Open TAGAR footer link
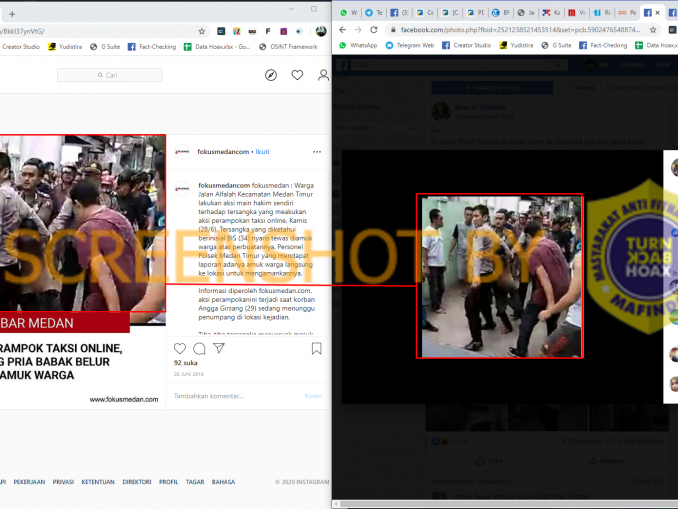 click(x=195, y=482)
